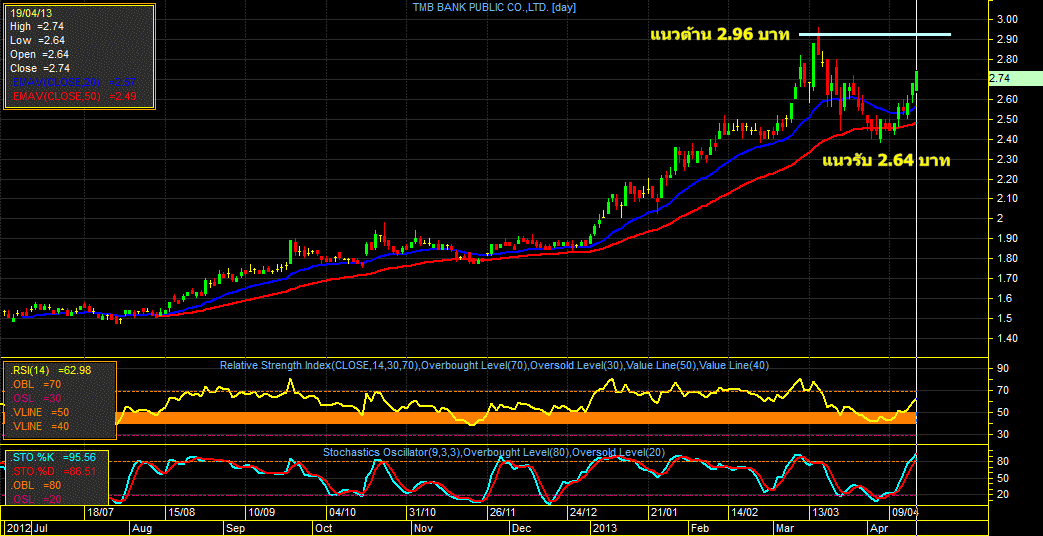Select the Nov month label
1043x536 pixels.
pyautogui.click(x=423, y=528)
